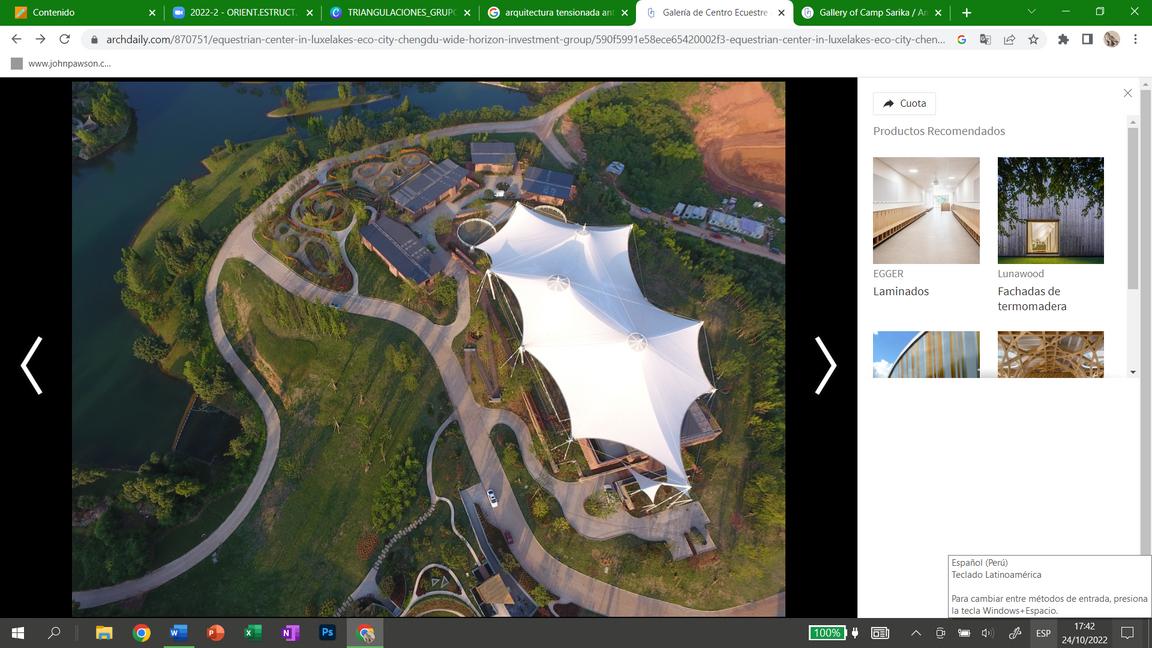This screenshot has height=648, width=1152.
Task: Open Google Translate icon in address bar
Action: (985, 40)
